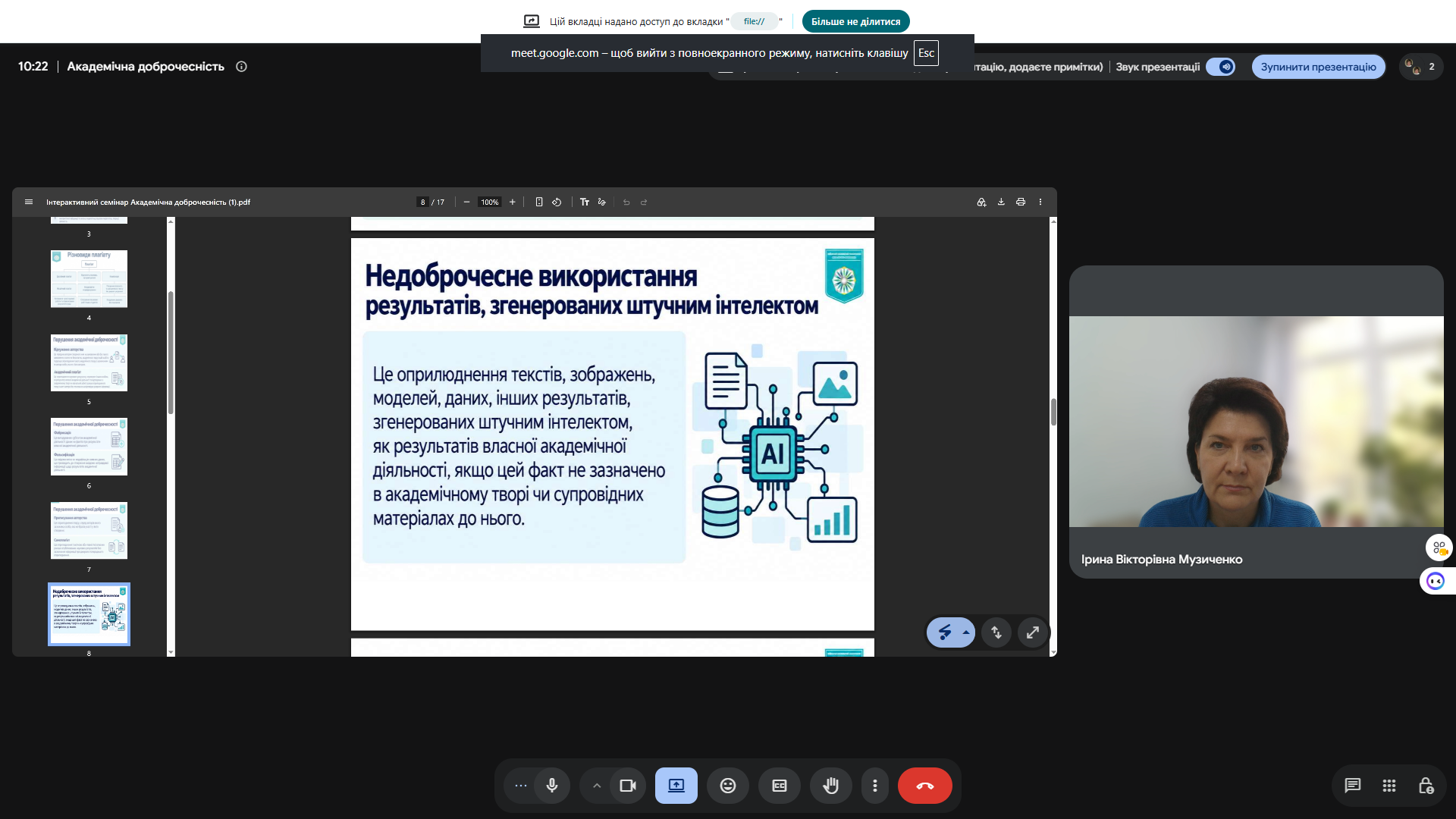
Task: Open participants list showing 2 people
Action: point(1420,67)
